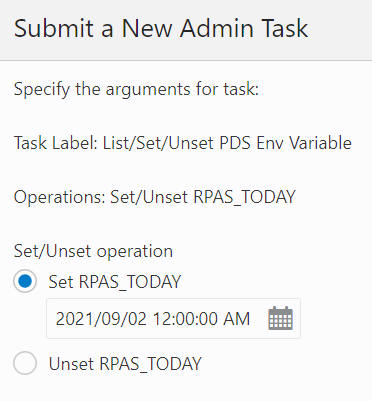Screen dimensions: 372x401
Task: Click the Specify the arguments for task text
Action: (136, 90)
